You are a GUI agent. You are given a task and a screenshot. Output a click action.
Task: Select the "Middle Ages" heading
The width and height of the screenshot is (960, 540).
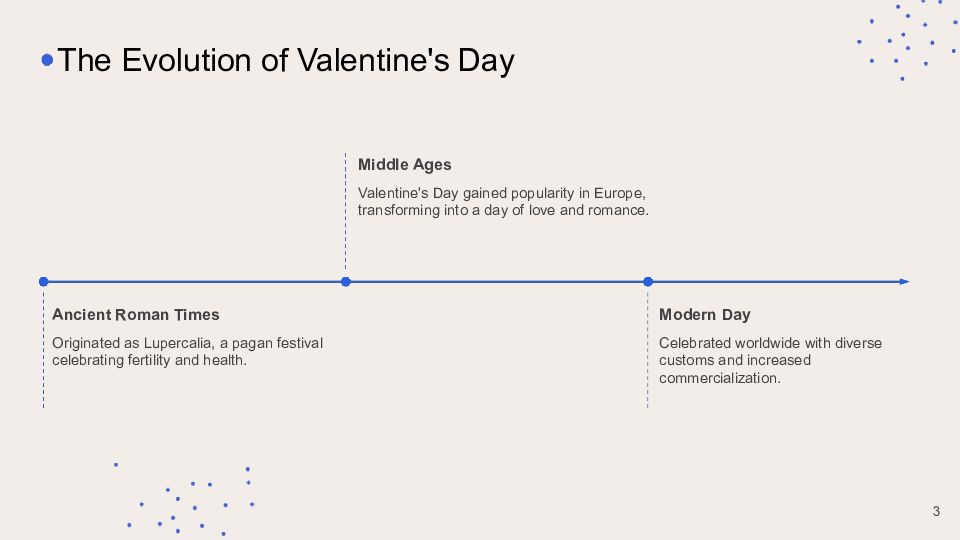[405, 165]
